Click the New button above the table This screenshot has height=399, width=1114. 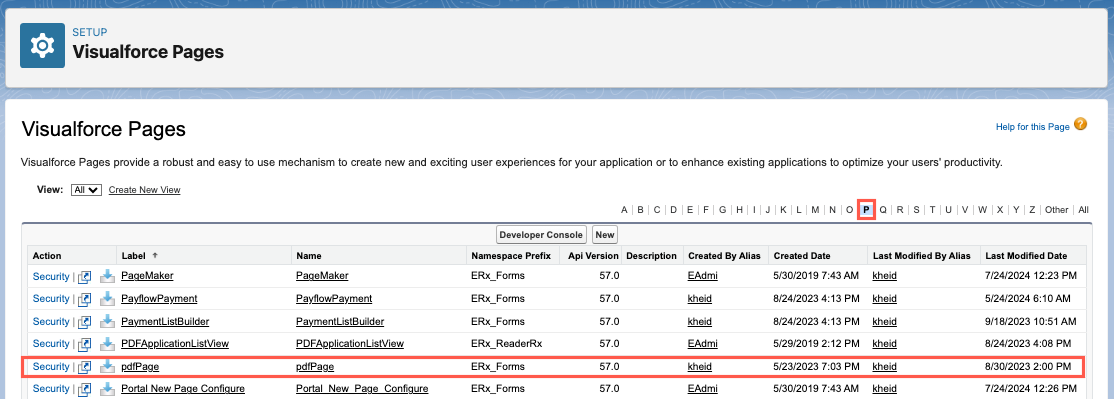click(605, 234)
